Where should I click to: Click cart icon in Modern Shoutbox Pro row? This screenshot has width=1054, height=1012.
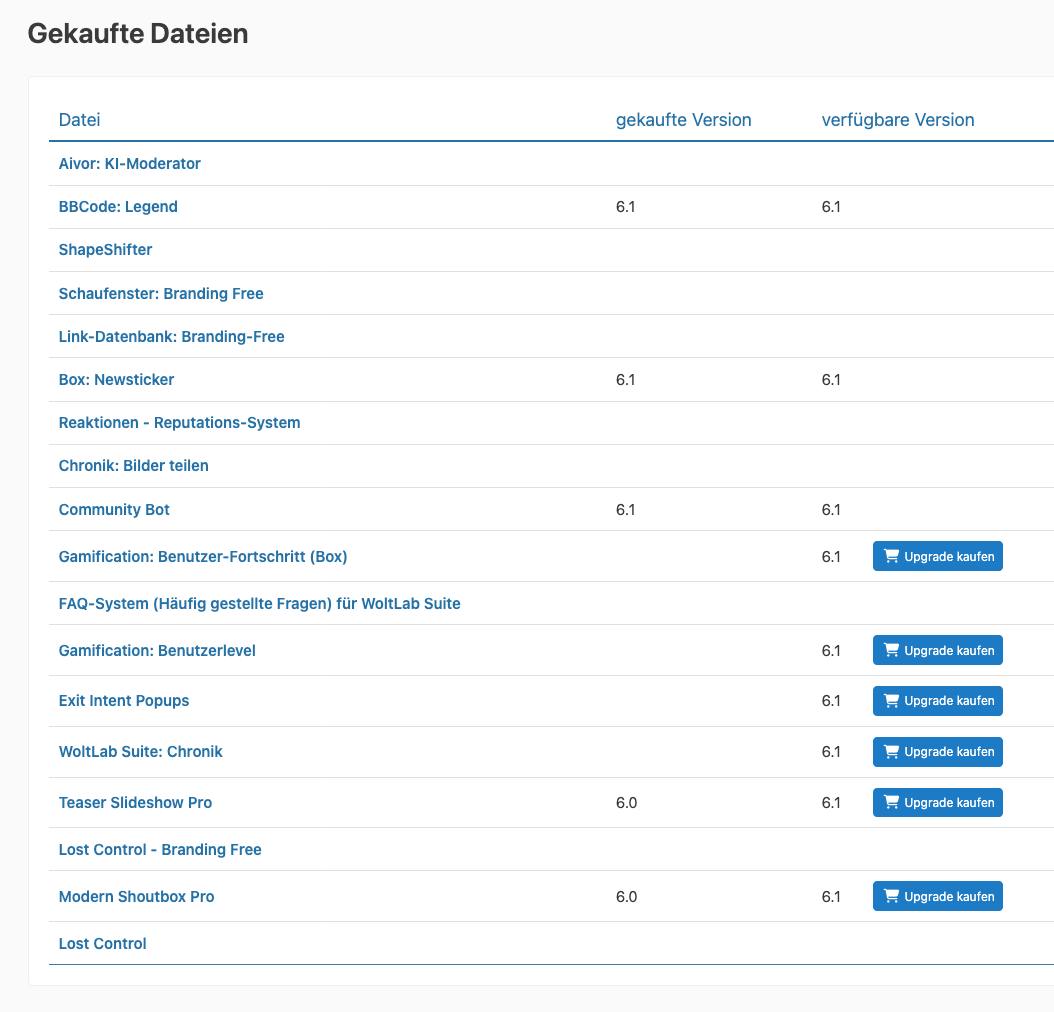click(x=891, y=897)
